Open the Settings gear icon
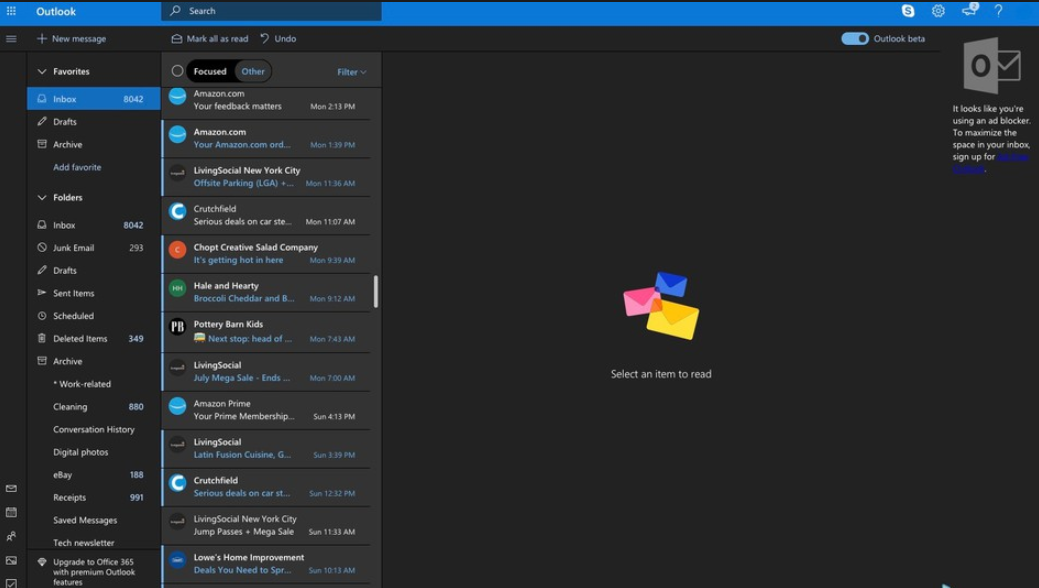Screen dimensions: 1039x588 (x=938, y=11)
